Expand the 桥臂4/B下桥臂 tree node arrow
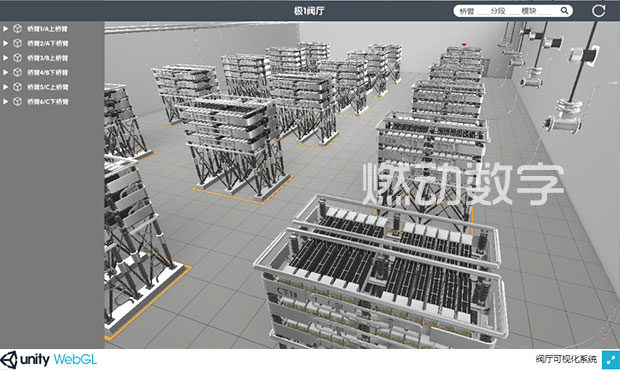Viewport: 620px width, 370px height. (x=6, y=72)
